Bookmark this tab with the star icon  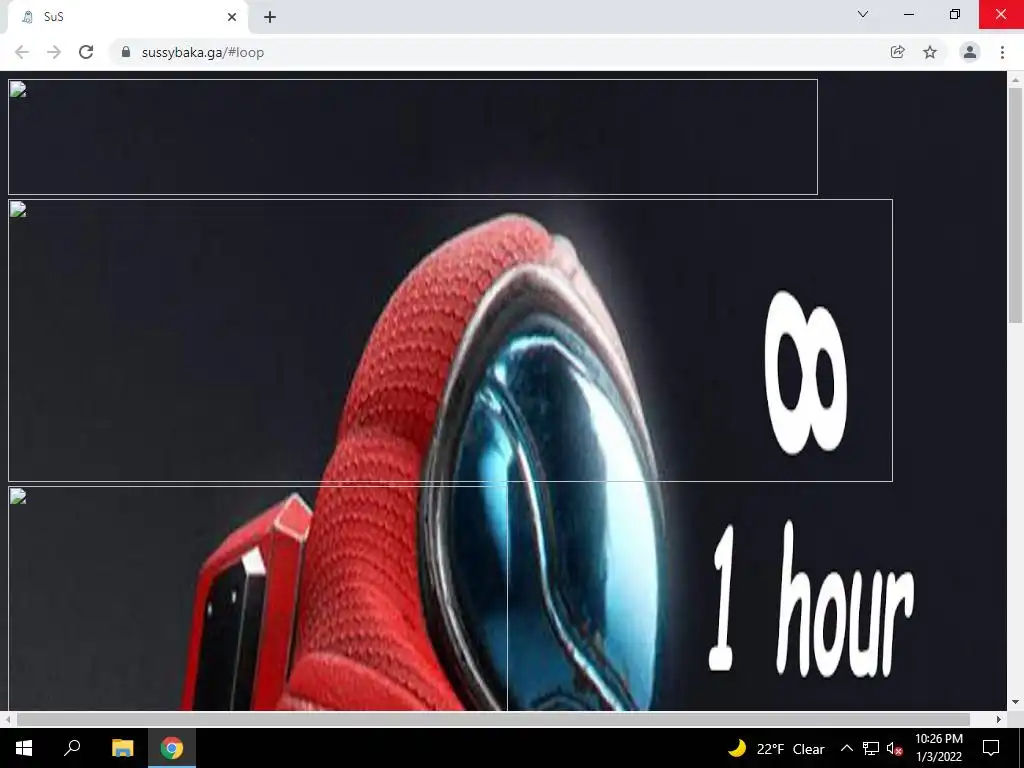[930, 52]
